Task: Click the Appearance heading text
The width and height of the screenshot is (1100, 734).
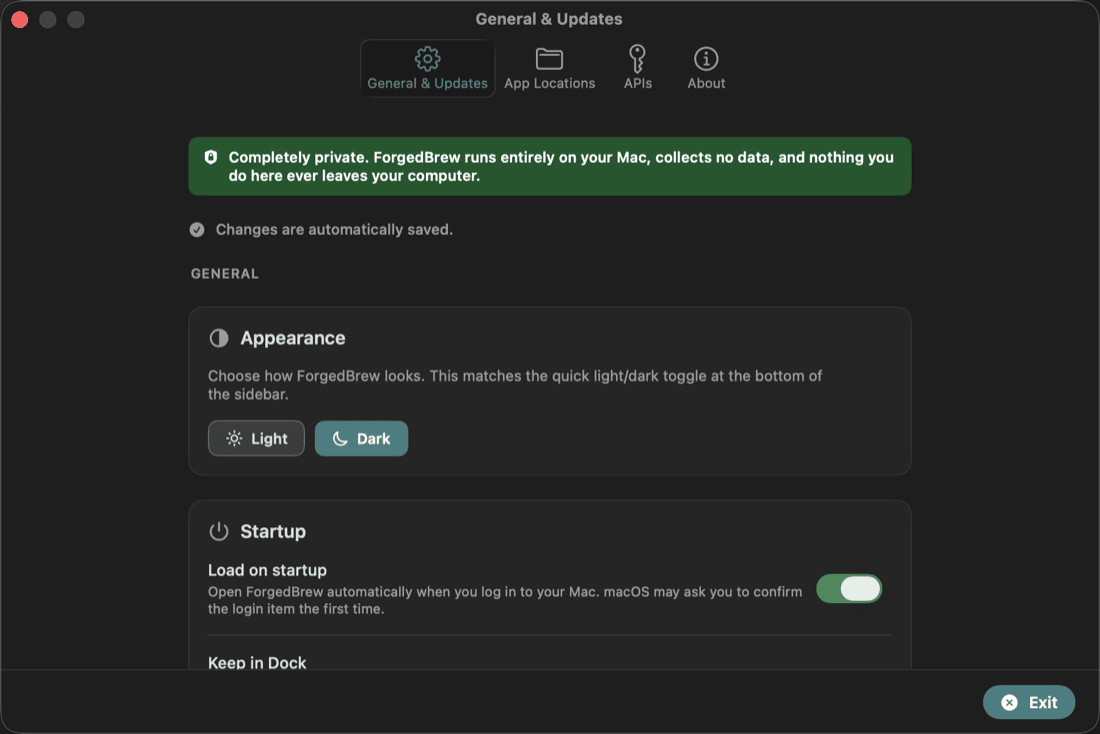Action: (x=293, y=338)
